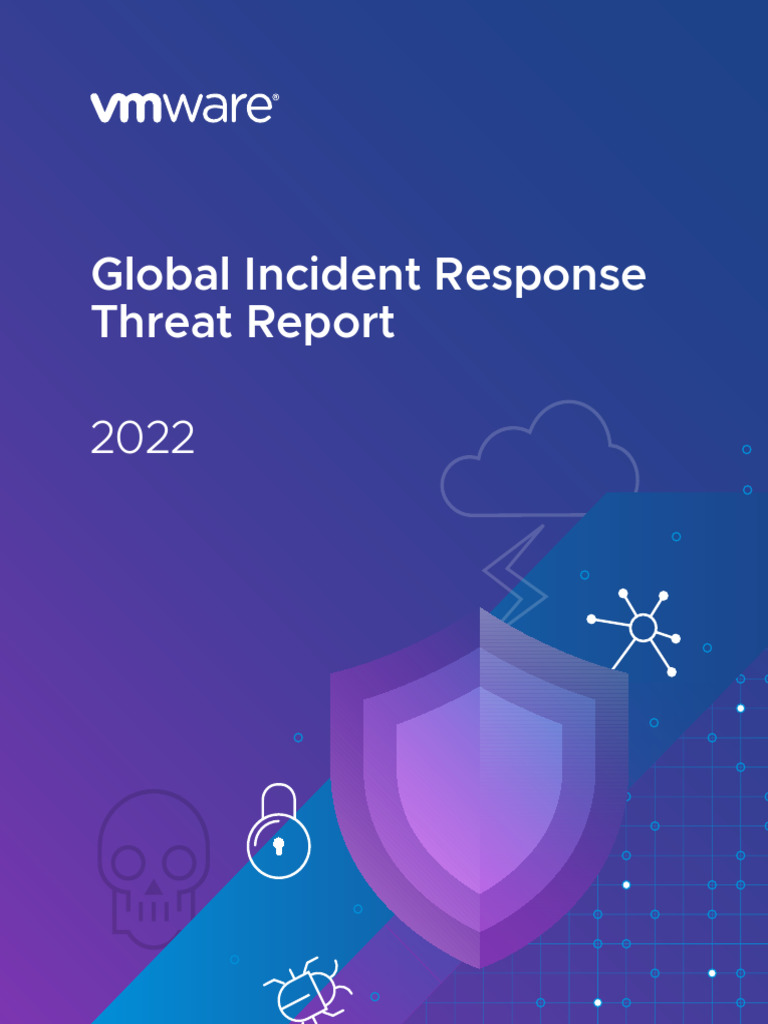This screenshot has width=768, height=1024.
Task: Click the year 2022 text
Action: coord(142,437)
